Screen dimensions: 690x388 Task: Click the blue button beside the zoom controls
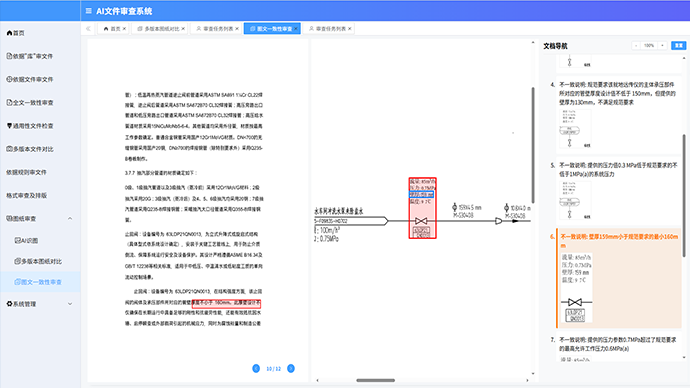point(679,45)
